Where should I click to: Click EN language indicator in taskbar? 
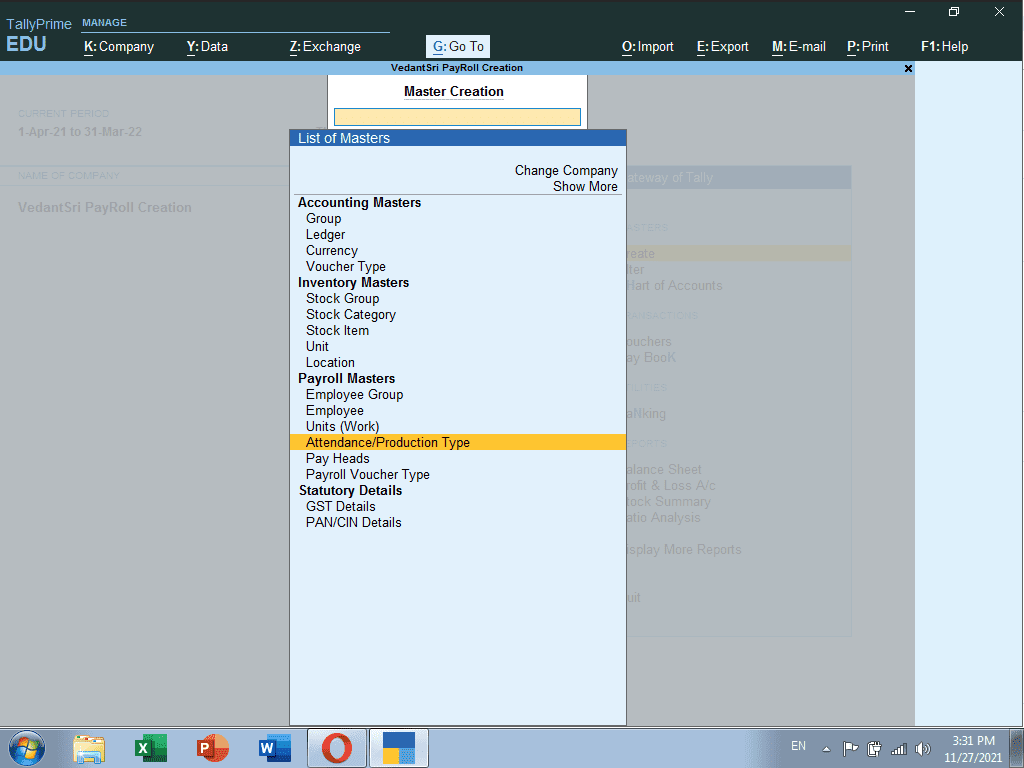(798, 746)
